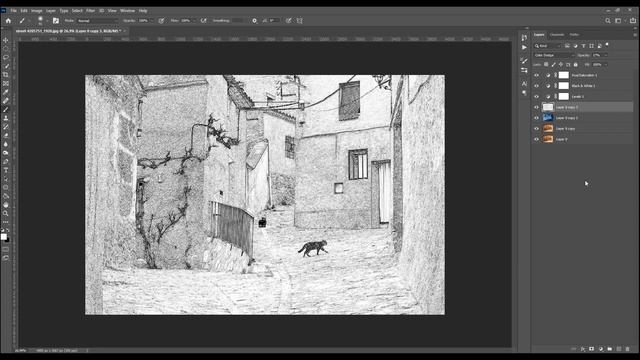Viewport: 640px width, 360px height.
Task: Click the Smoothing value field
Action: [x=238, y=21]
